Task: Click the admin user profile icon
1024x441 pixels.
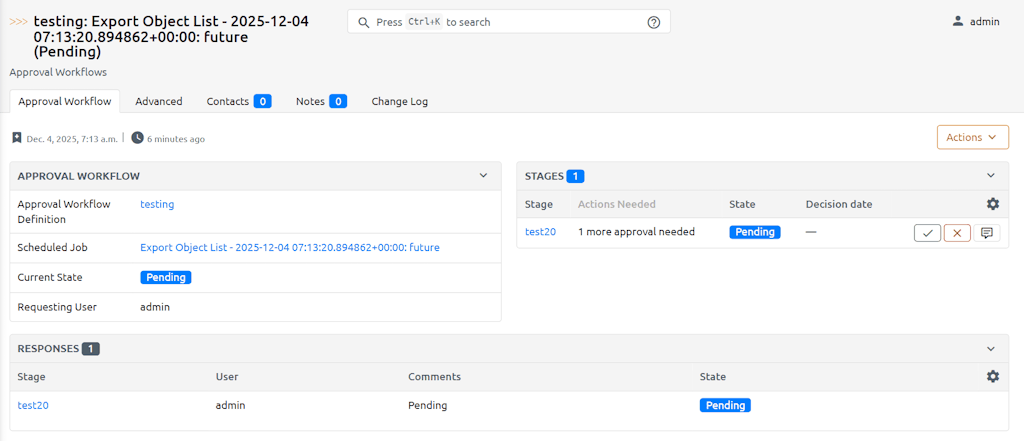Action: point(958,21)
